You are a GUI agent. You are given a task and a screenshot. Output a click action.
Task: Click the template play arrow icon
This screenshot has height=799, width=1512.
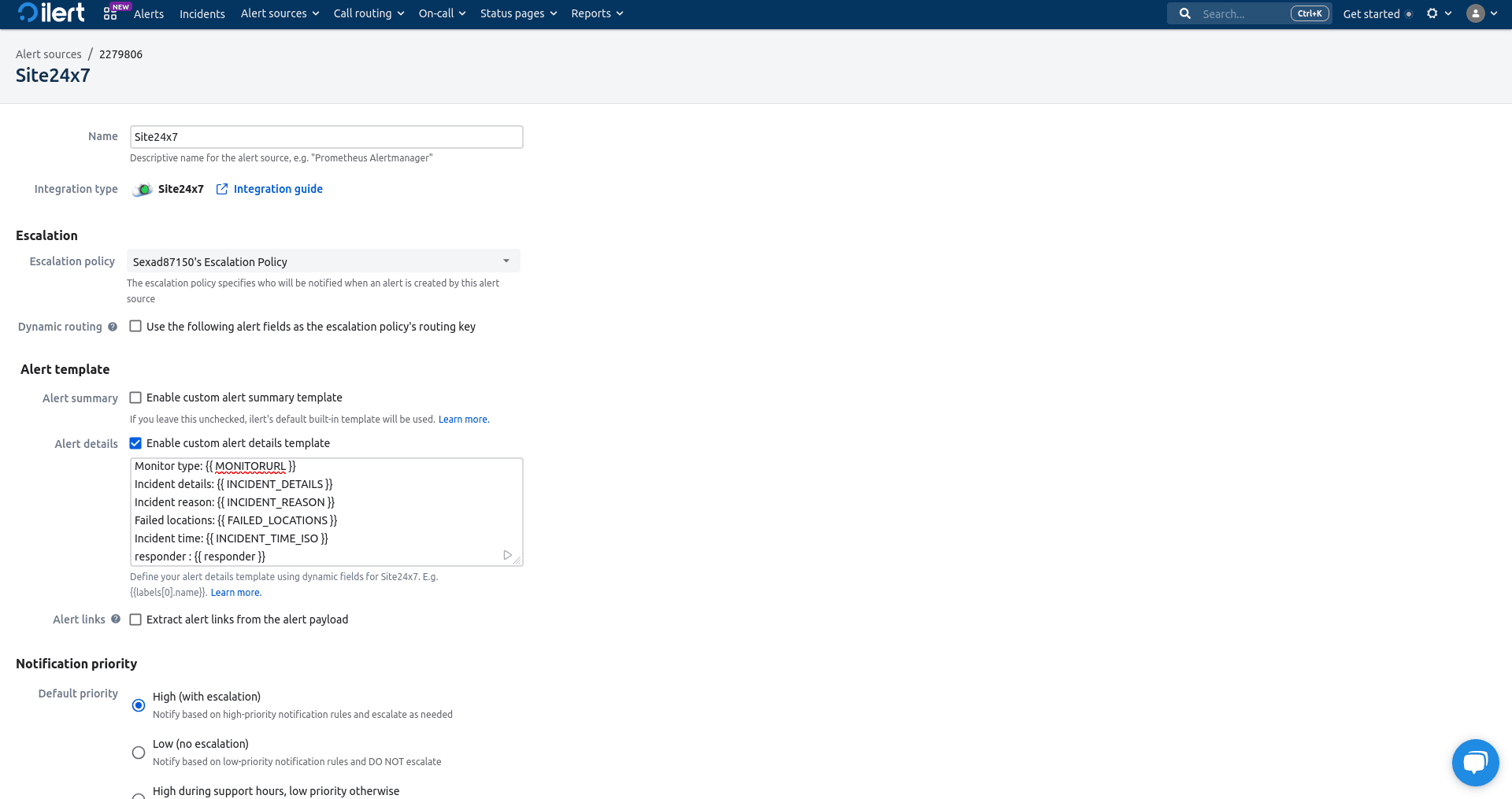coord(507,555)
